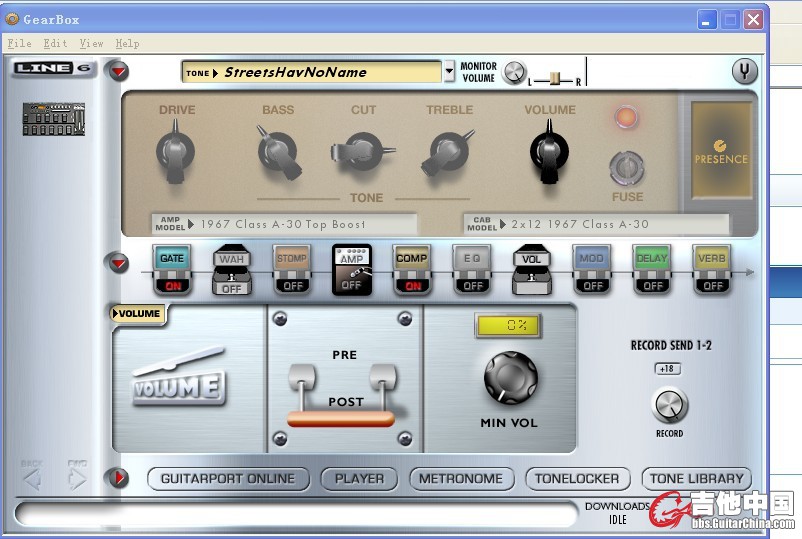Click the DRIVE amp knob
This screenshot has width=802, height=539.
tap(175, 152)
